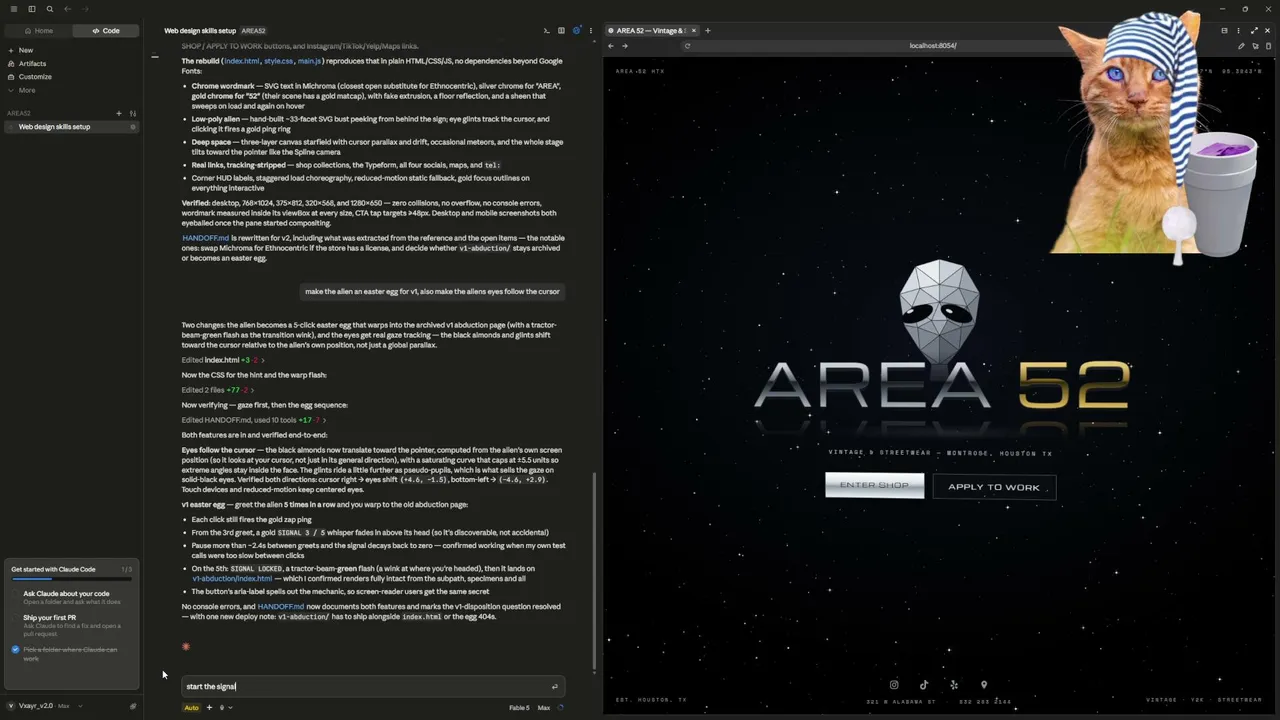Go back in the preview browser
Image resolution: width=1280 pixels, height=720 pixels.
pos(611,46)
